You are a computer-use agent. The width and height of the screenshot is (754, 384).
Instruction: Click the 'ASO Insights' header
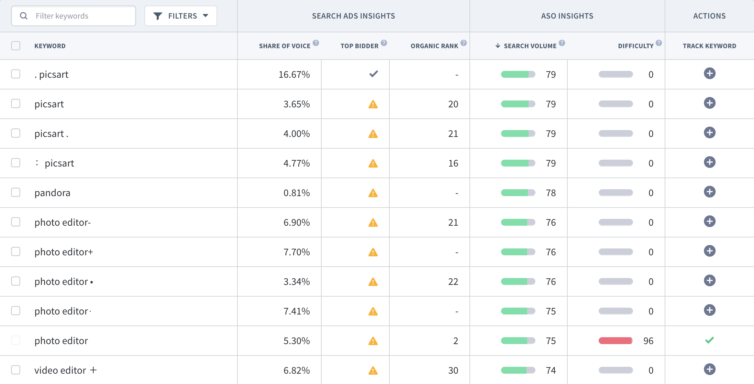click(x=567, y=16)
